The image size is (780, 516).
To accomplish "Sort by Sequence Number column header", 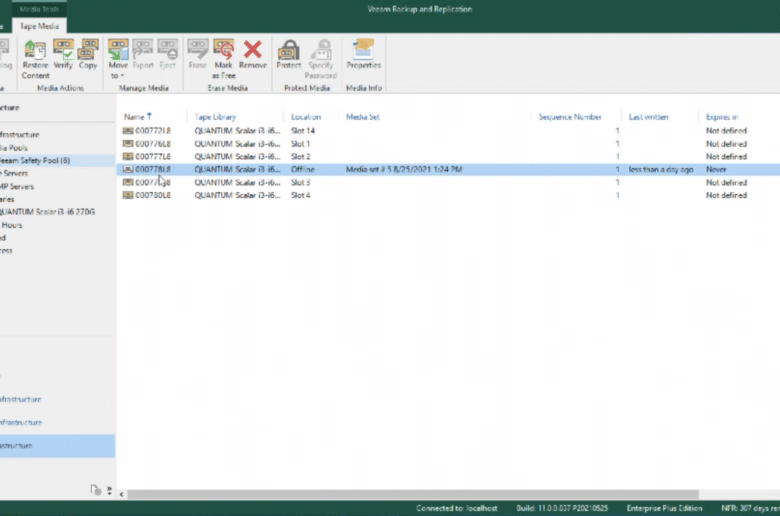I will (x=570, y=117).
